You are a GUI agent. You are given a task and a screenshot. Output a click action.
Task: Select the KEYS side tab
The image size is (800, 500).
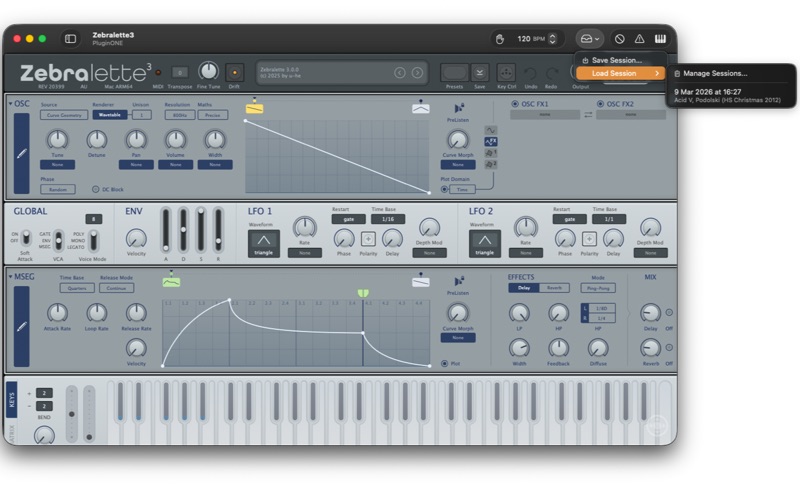point(11,399)
